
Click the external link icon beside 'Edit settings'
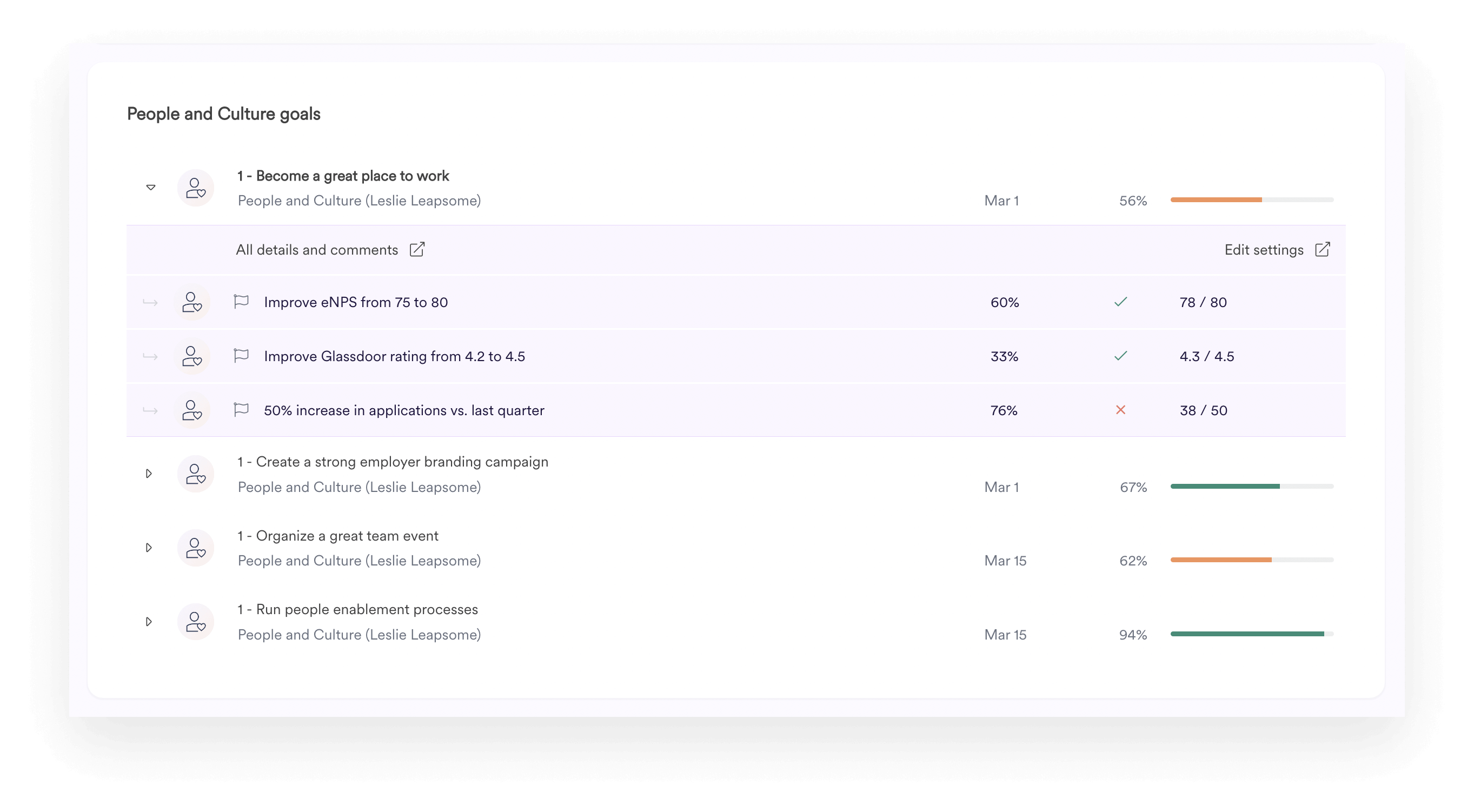coord(1323,250)
